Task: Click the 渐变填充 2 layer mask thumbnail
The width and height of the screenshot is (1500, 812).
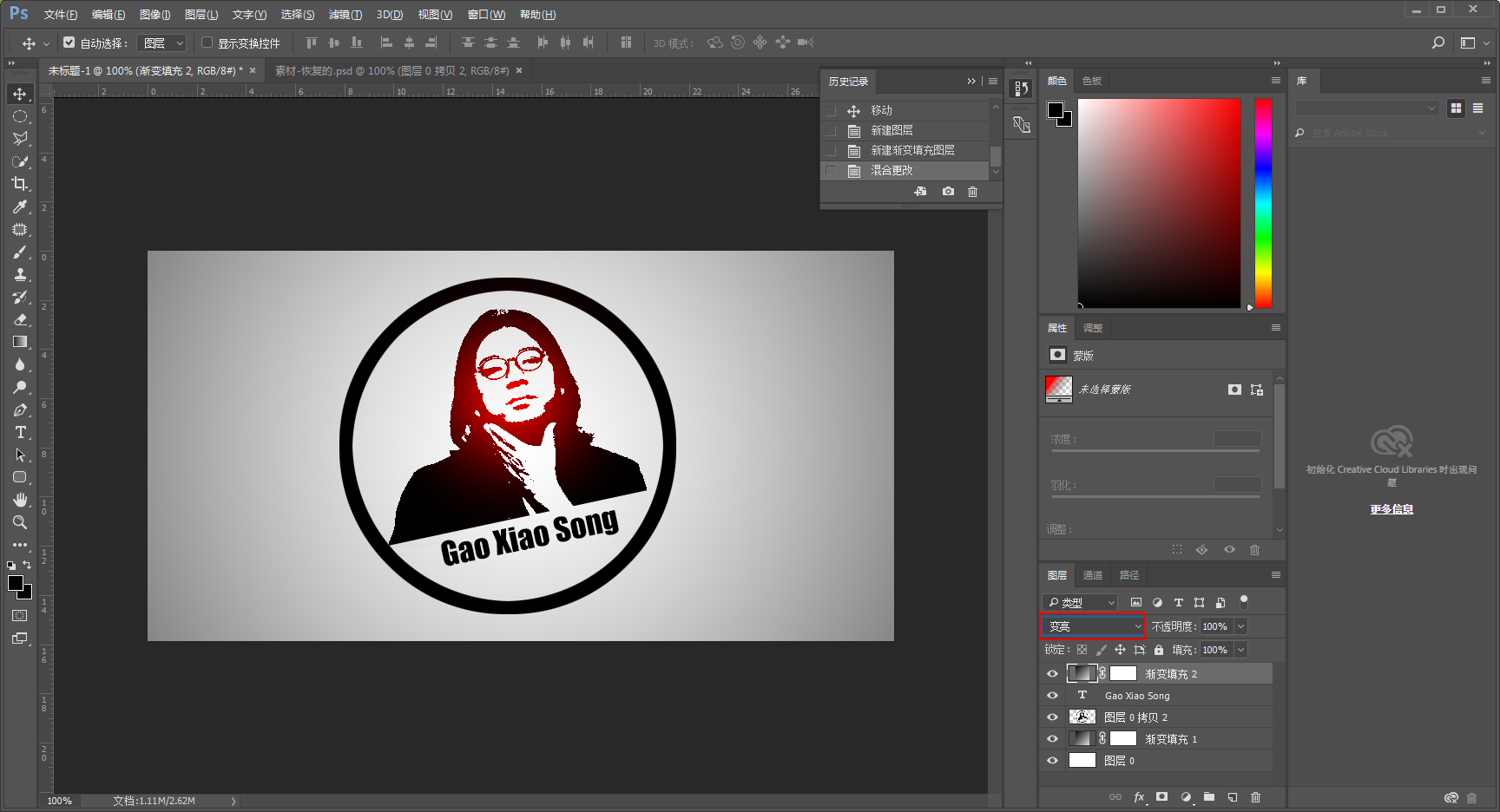Action: 1123,674
